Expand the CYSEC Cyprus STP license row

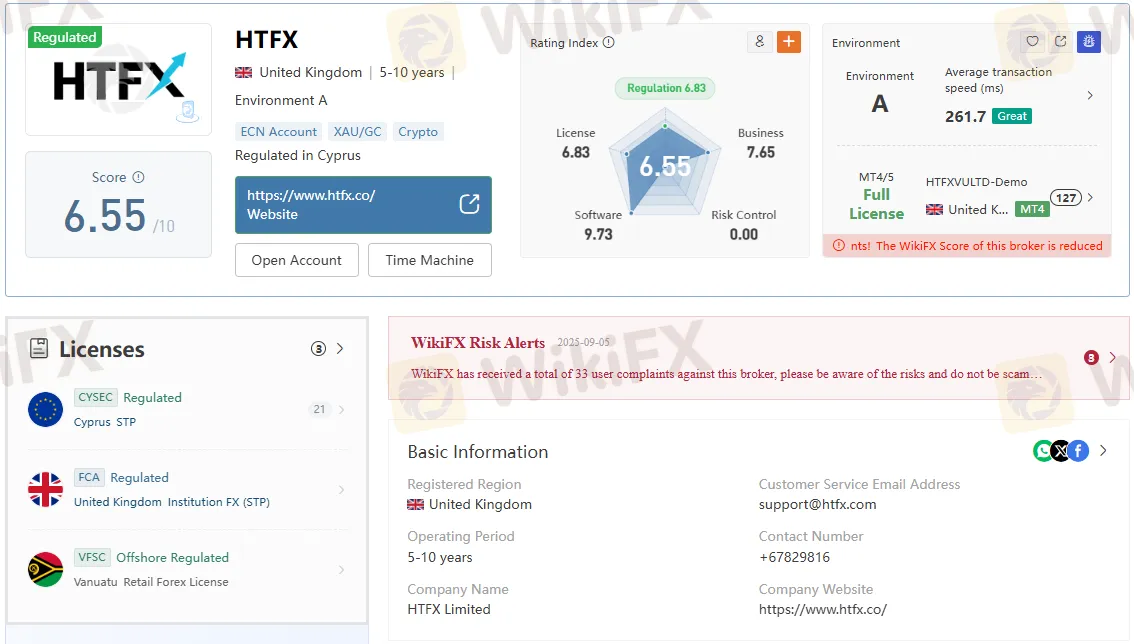pos(341,410)
